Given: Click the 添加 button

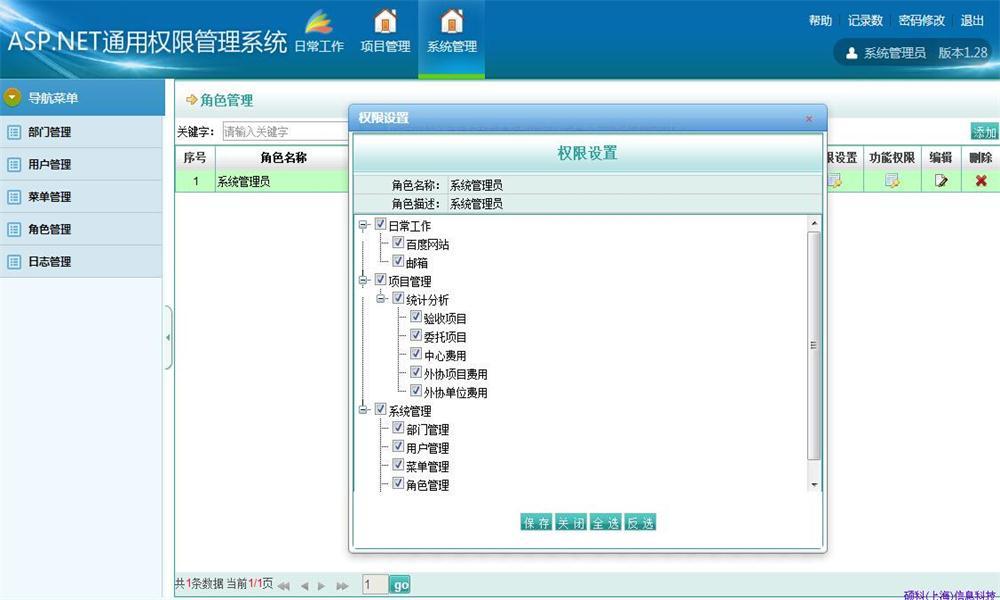Looking at the screenshot, I should pyautogui.click(x=985, y=132).
